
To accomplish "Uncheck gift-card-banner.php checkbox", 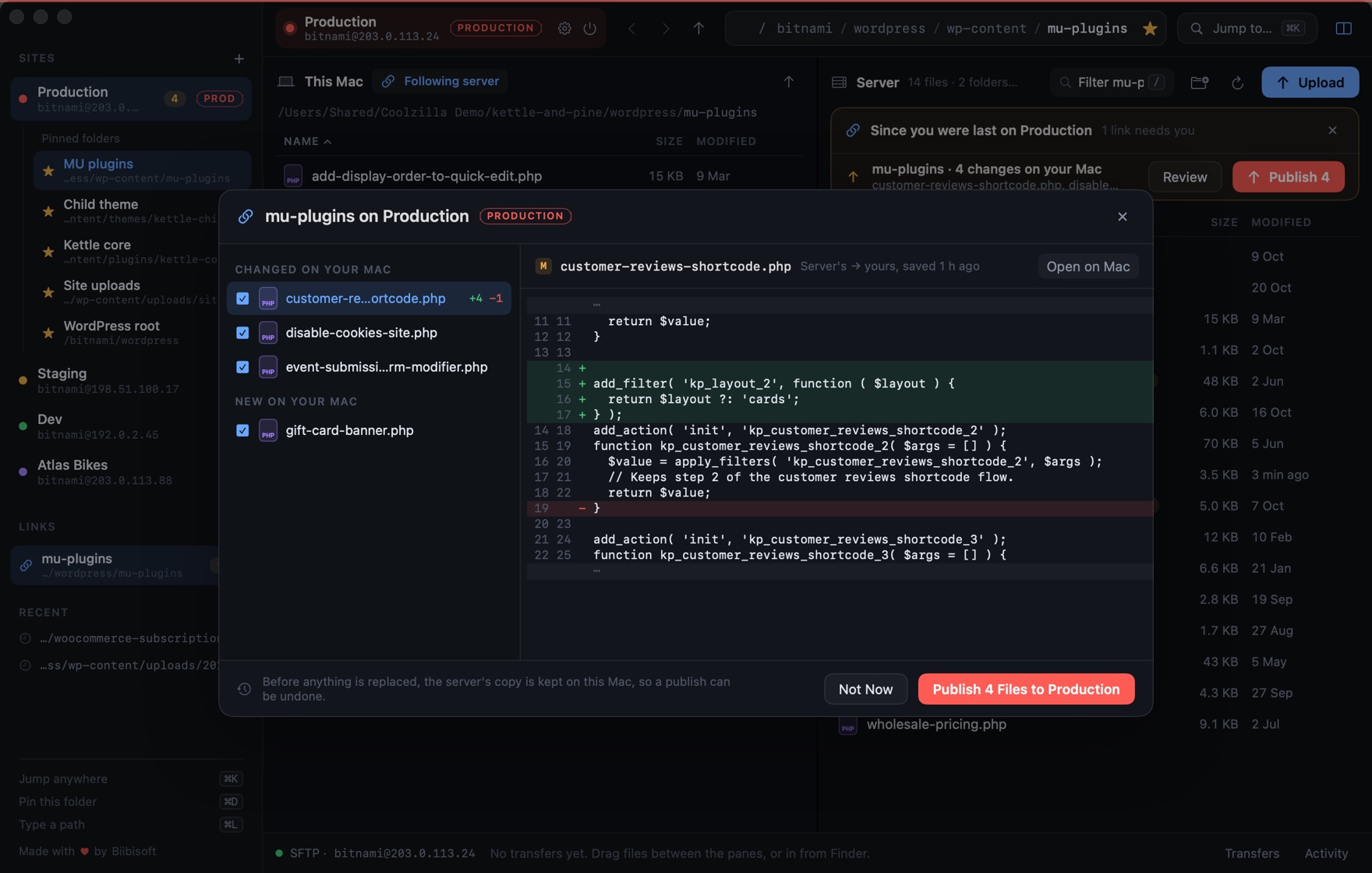I will pos(242,430).
